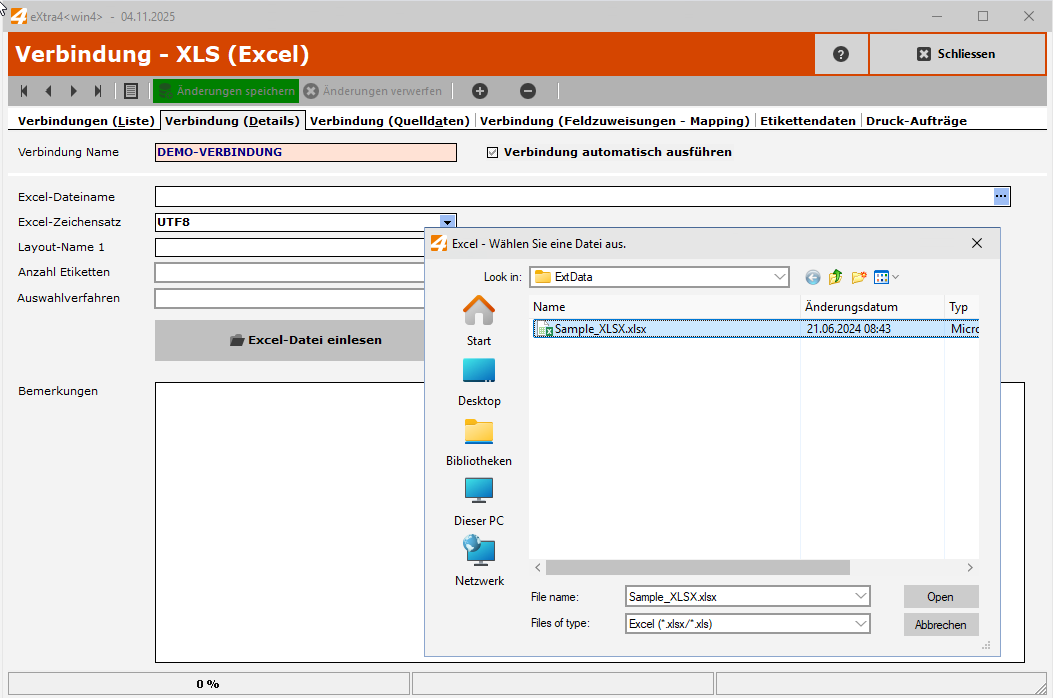Add a new record with the plus icon
Screen dimensions: 1053x698
(479, 91)
